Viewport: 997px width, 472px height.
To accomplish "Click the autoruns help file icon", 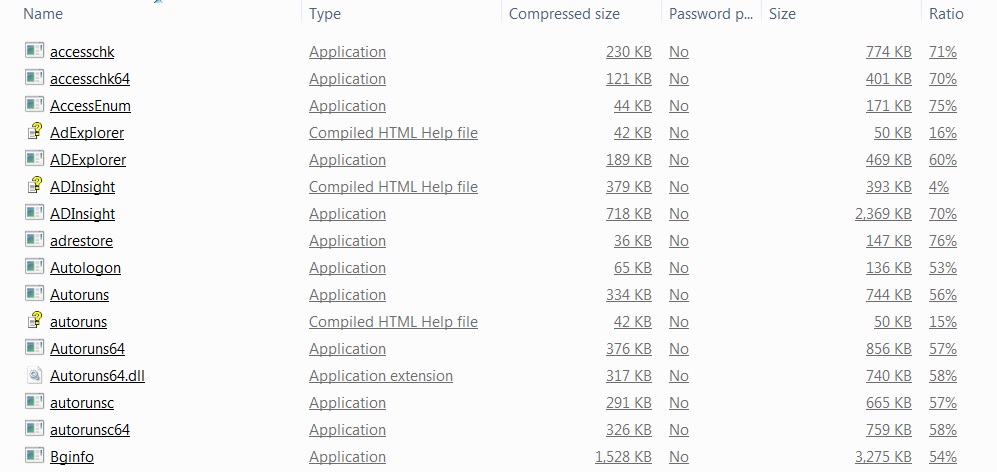I will (35, 321).
